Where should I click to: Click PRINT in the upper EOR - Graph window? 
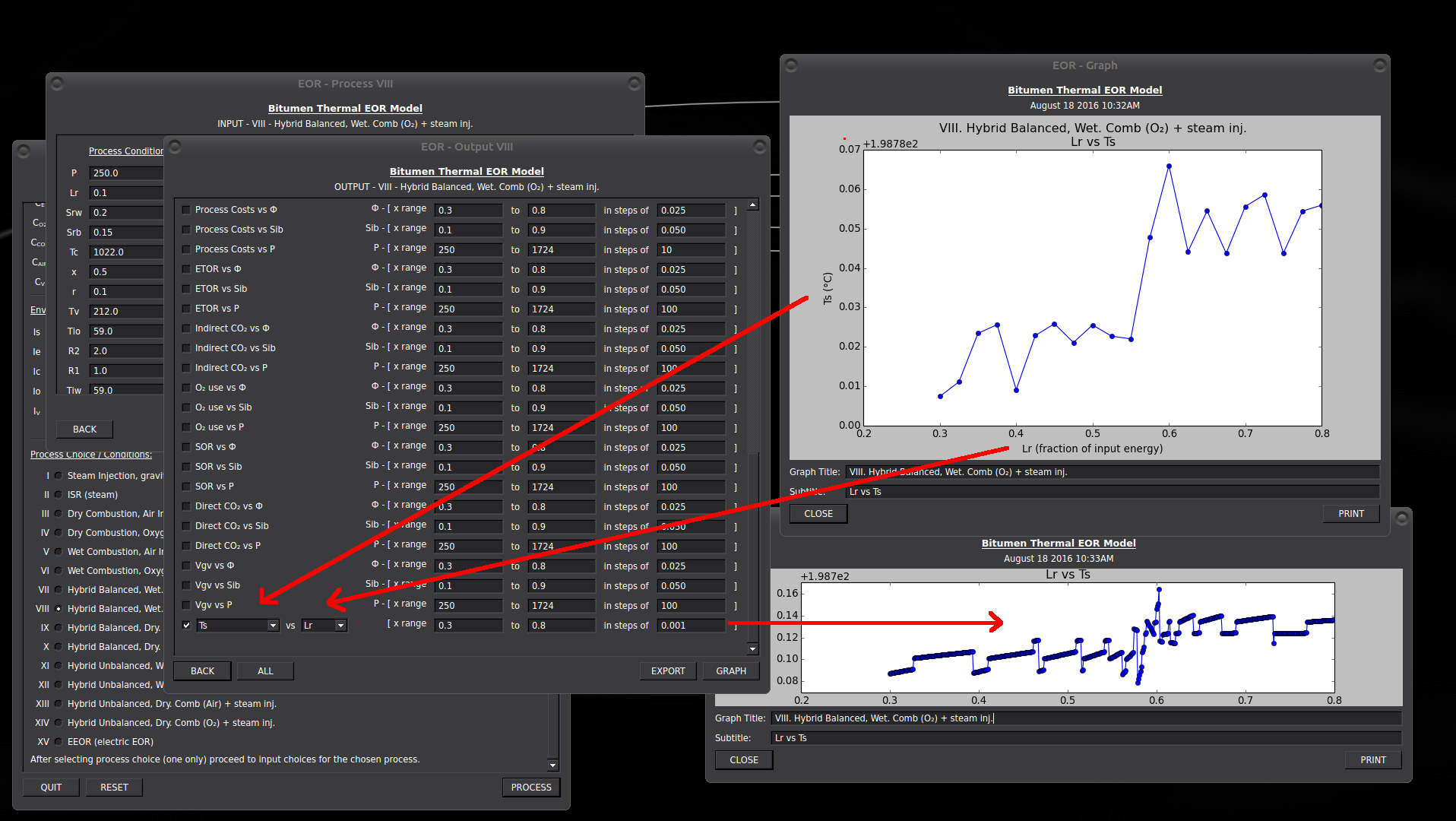click(1351, 514)
